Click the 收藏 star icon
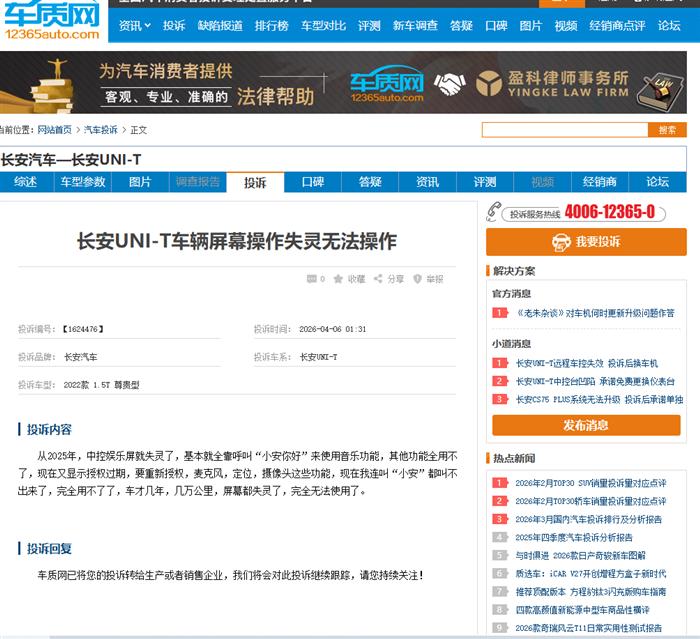 point(340,280)
